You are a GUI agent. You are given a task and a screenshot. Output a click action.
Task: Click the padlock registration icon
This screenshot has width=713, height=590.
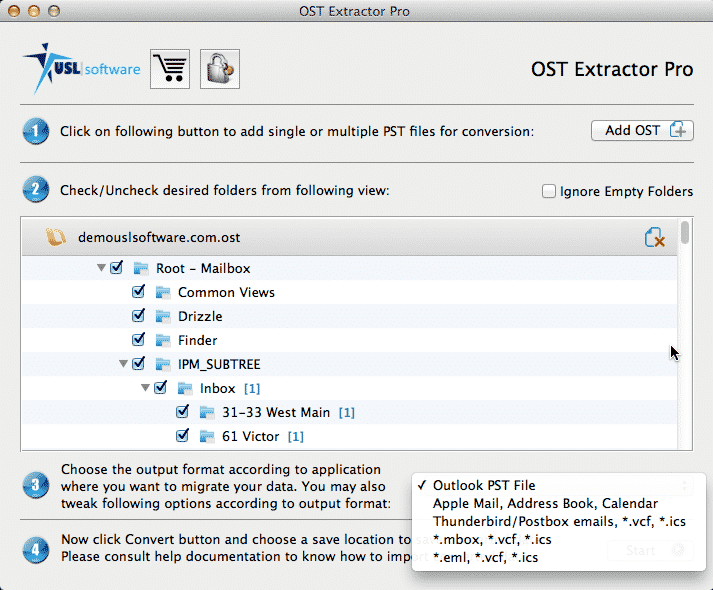220,69
